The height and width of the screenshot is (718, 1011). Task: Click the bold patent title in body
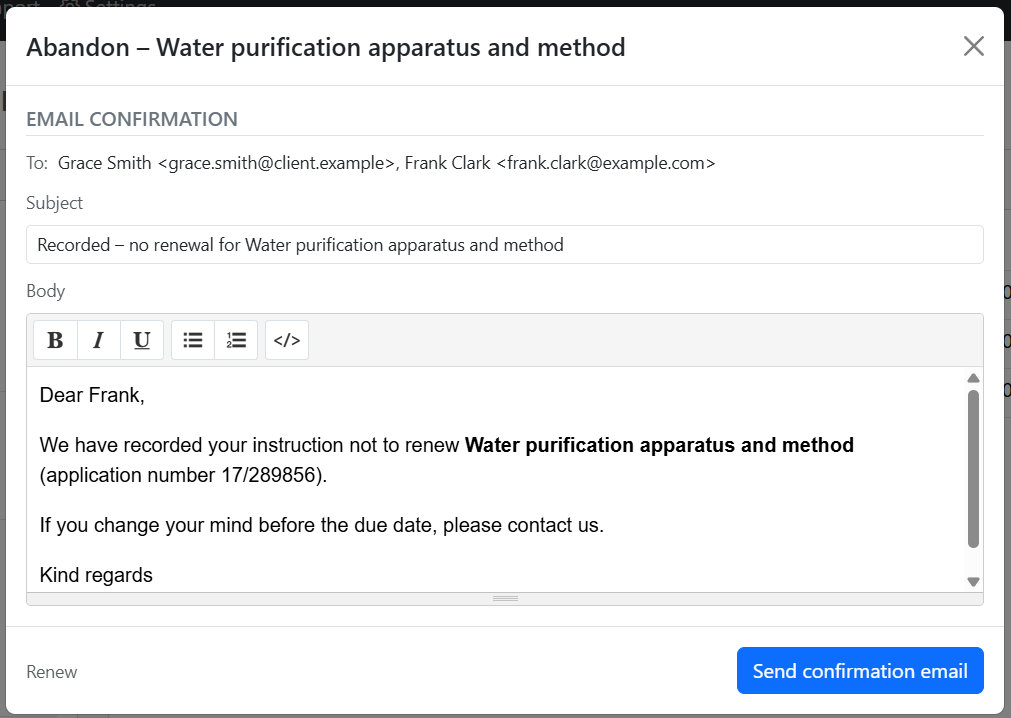click(x=659, y=445)
